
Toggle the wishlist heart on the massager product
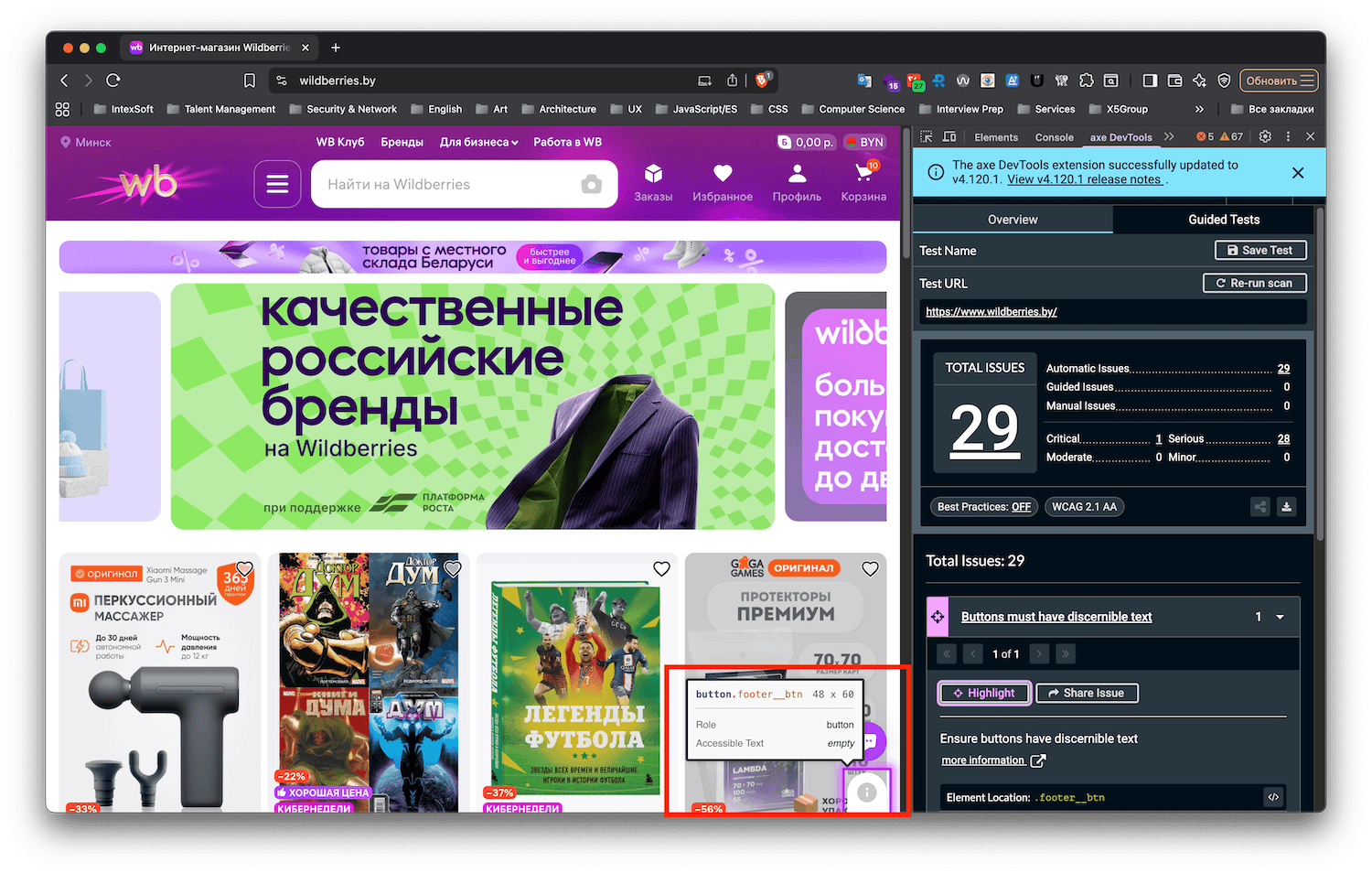243,568
